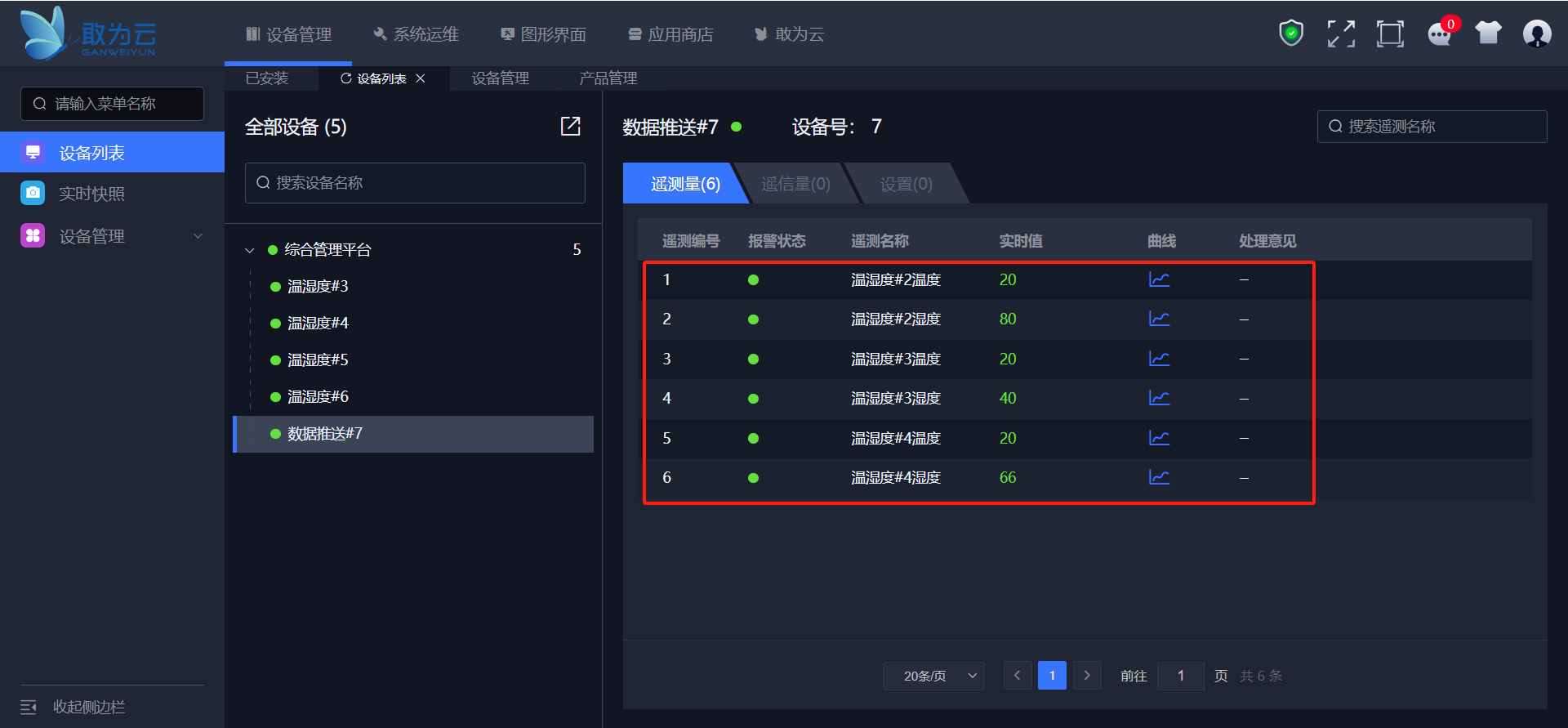1568x728 pixels.
Task: Select the 设置(0) tab
Action: click(906, 184)
